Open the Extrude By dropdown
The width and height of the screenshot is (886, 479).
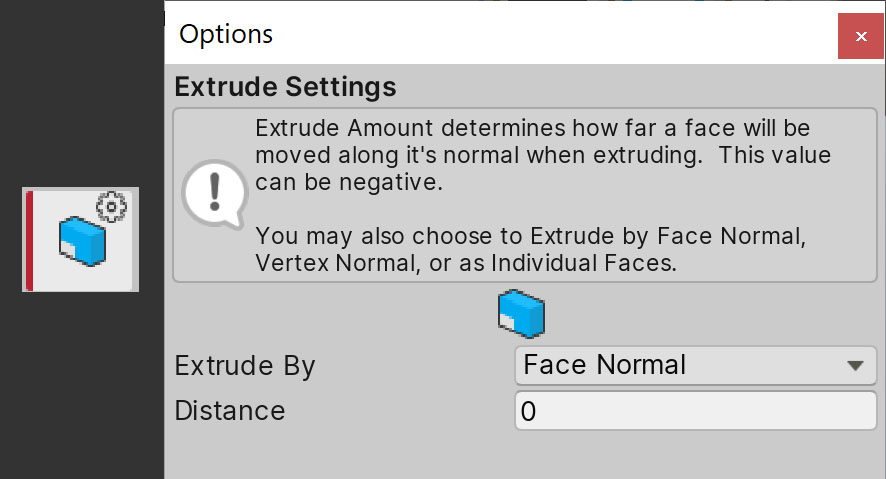tap(695, 365)
